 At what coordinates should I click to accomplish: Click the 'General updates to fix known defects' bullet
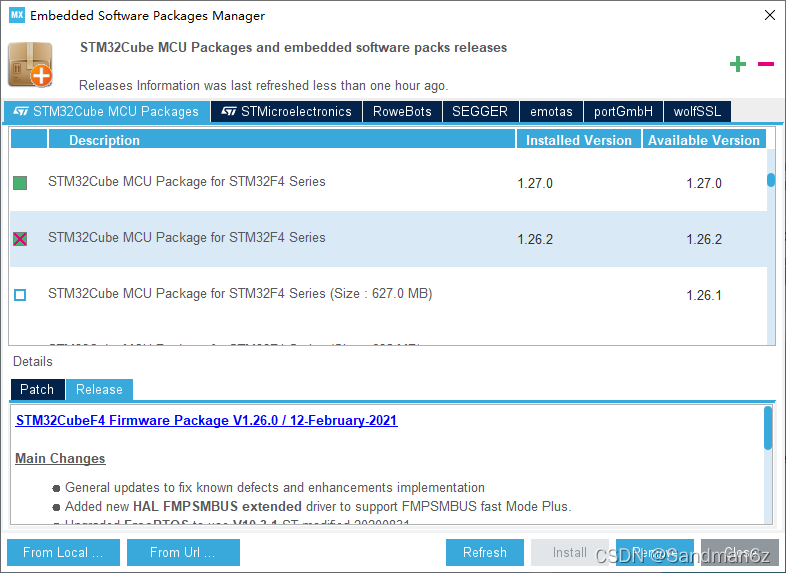tap(275, 487)
